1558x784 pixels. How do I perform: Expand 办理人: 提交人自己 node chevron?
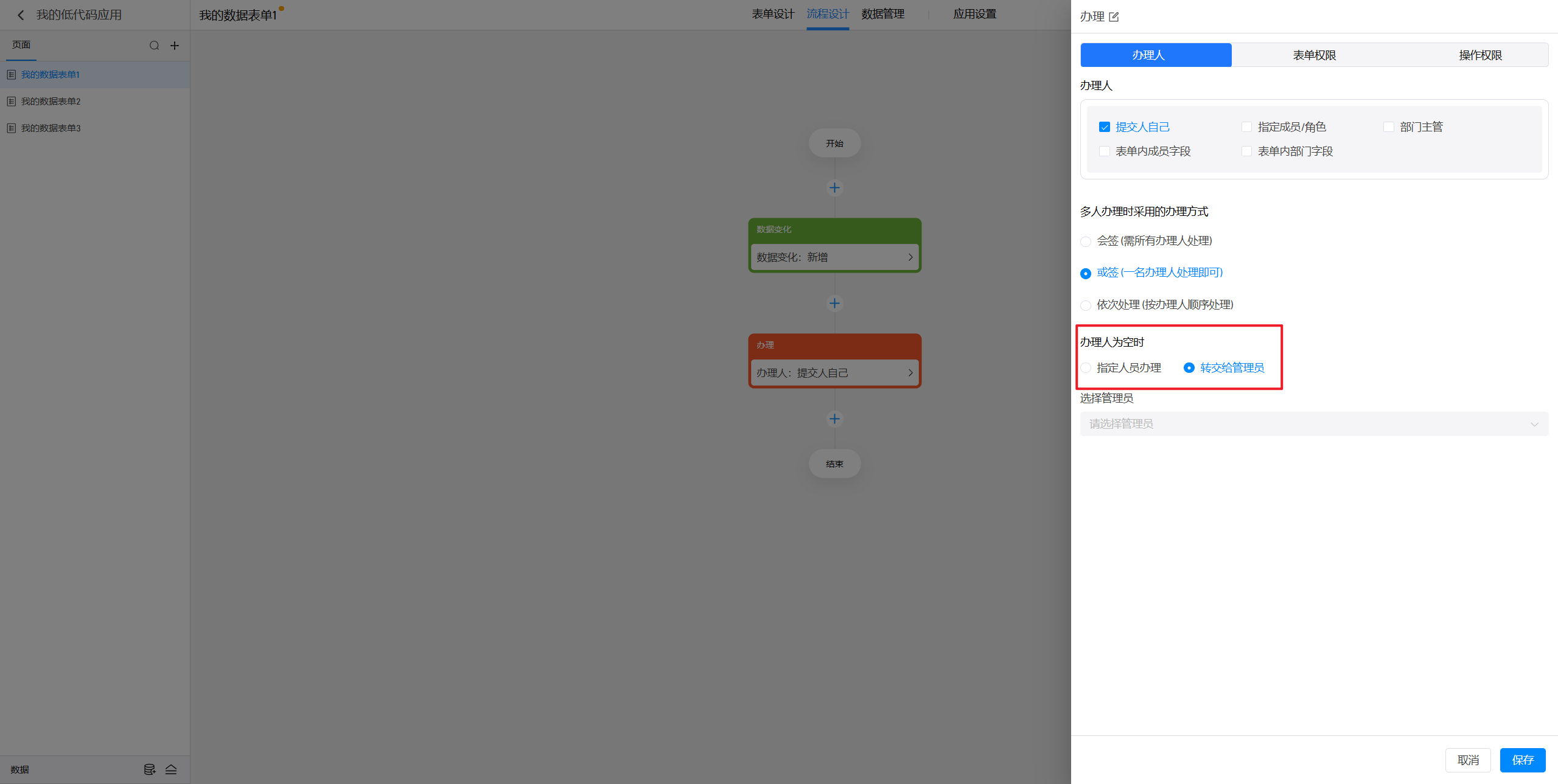910,373
